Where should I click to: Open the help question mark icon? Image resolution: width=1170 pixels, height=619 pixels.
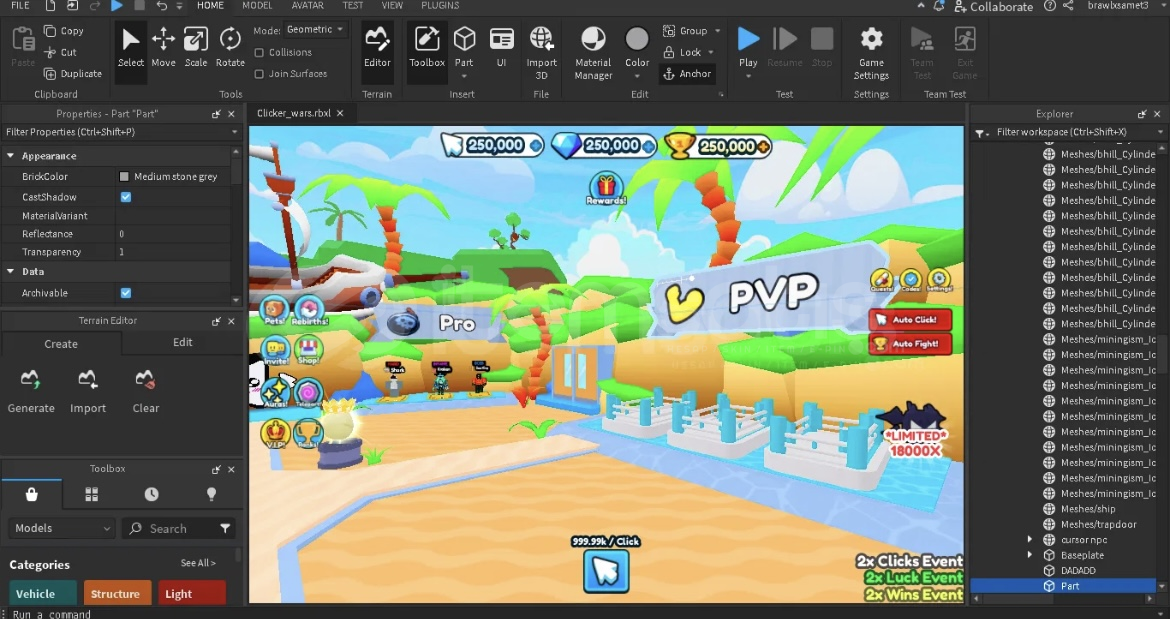(x=1050, y=6)
